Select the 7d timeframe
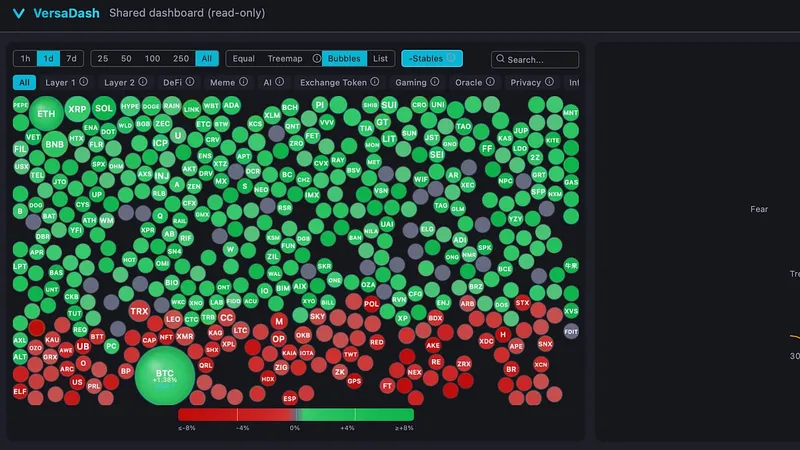Viewport: 800px width, 450px height. (71, 59)
